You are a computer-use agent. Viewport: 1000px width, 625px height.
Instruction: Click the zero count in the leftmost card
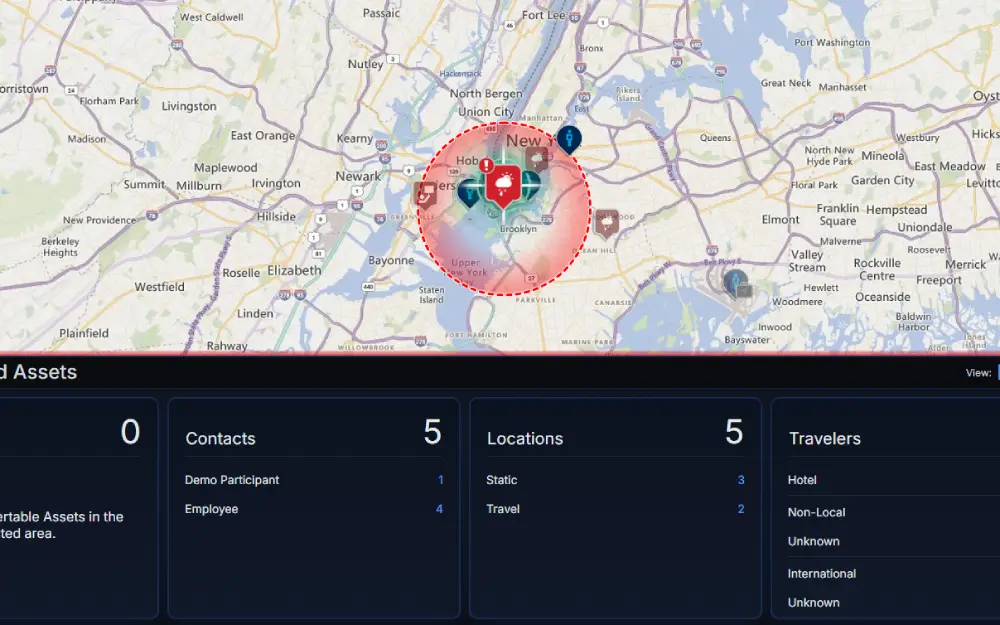pos(130,432)
